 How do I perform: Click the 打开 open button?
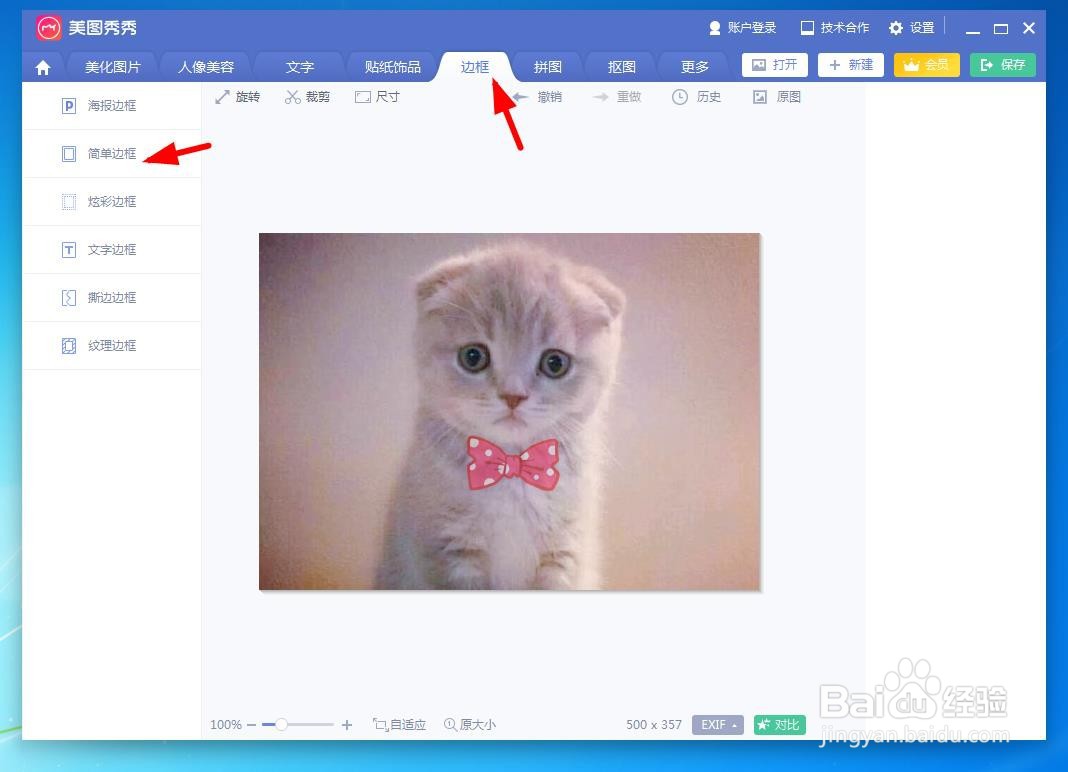774,65
